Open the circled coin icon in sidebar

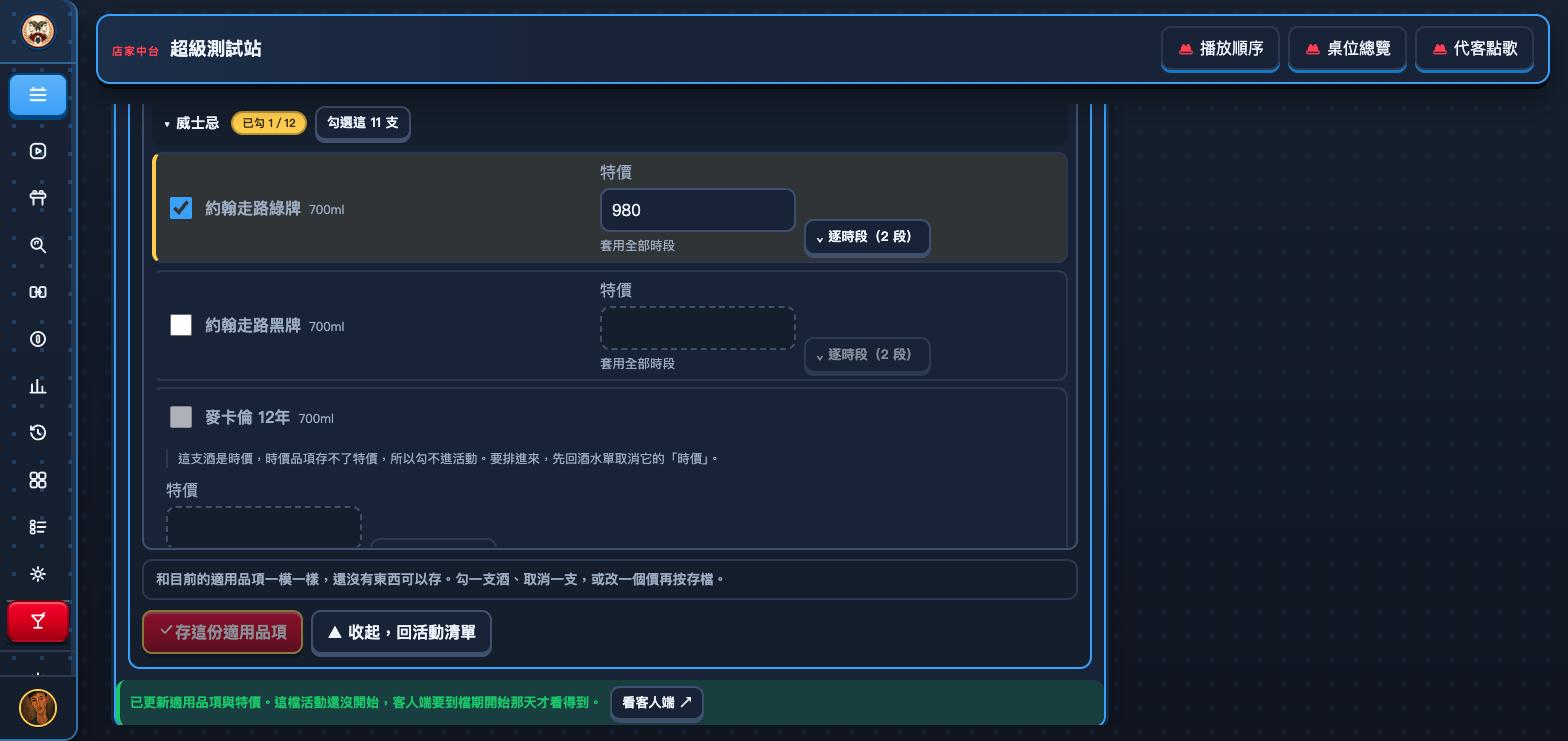pos(38,339)
